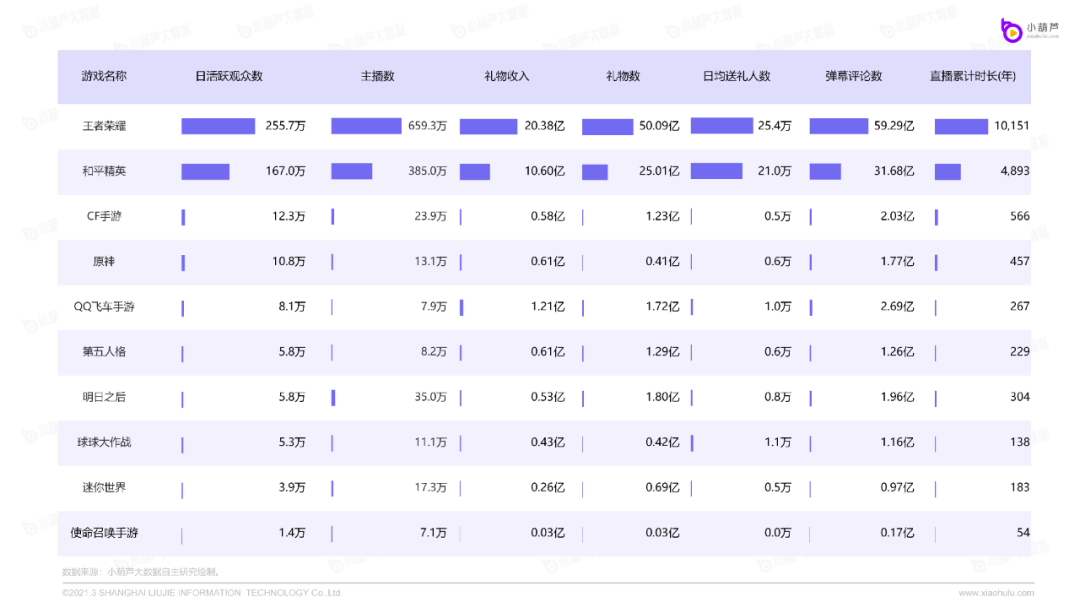
Task: Select the QQ飞车手游 row label
Action: (x=104, y=307)
